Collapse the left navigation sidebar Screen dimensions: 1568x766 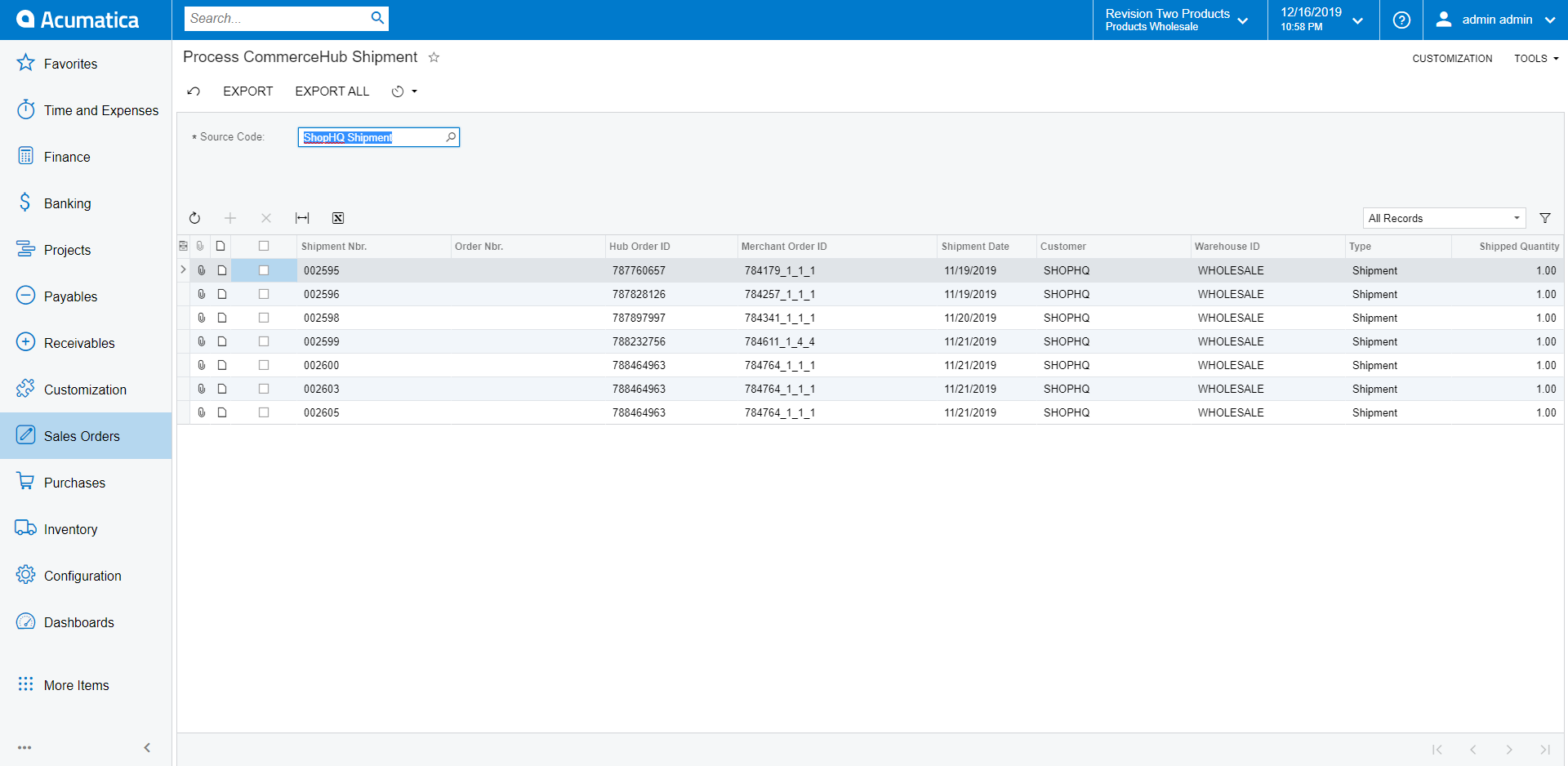pyautogui.click(x=147, y=747)
